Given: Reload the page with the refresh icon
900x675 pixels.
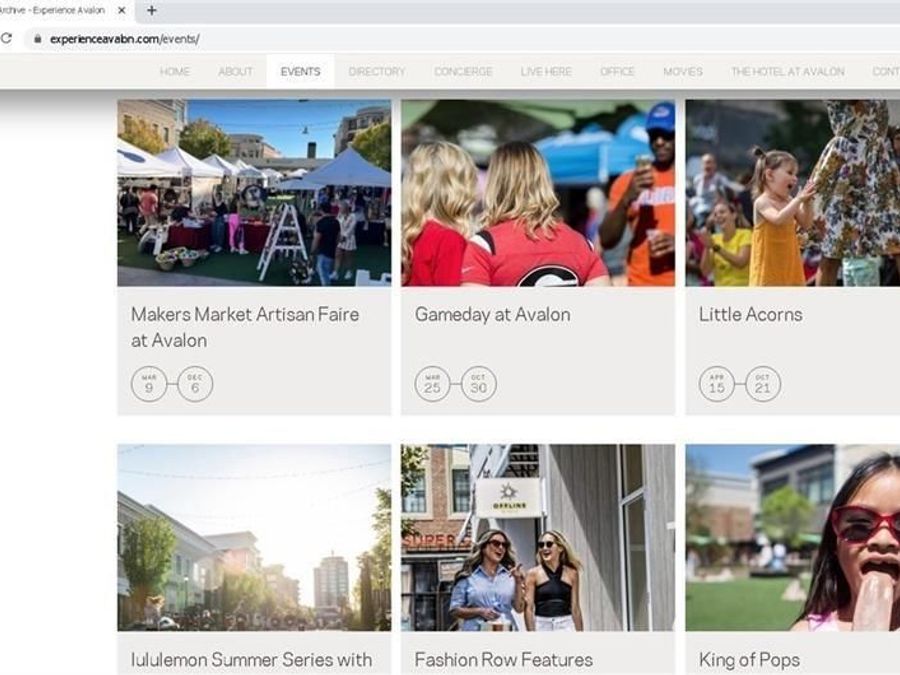Looking at the screenshot, I should pyautogui.click(x=6, y=39).
